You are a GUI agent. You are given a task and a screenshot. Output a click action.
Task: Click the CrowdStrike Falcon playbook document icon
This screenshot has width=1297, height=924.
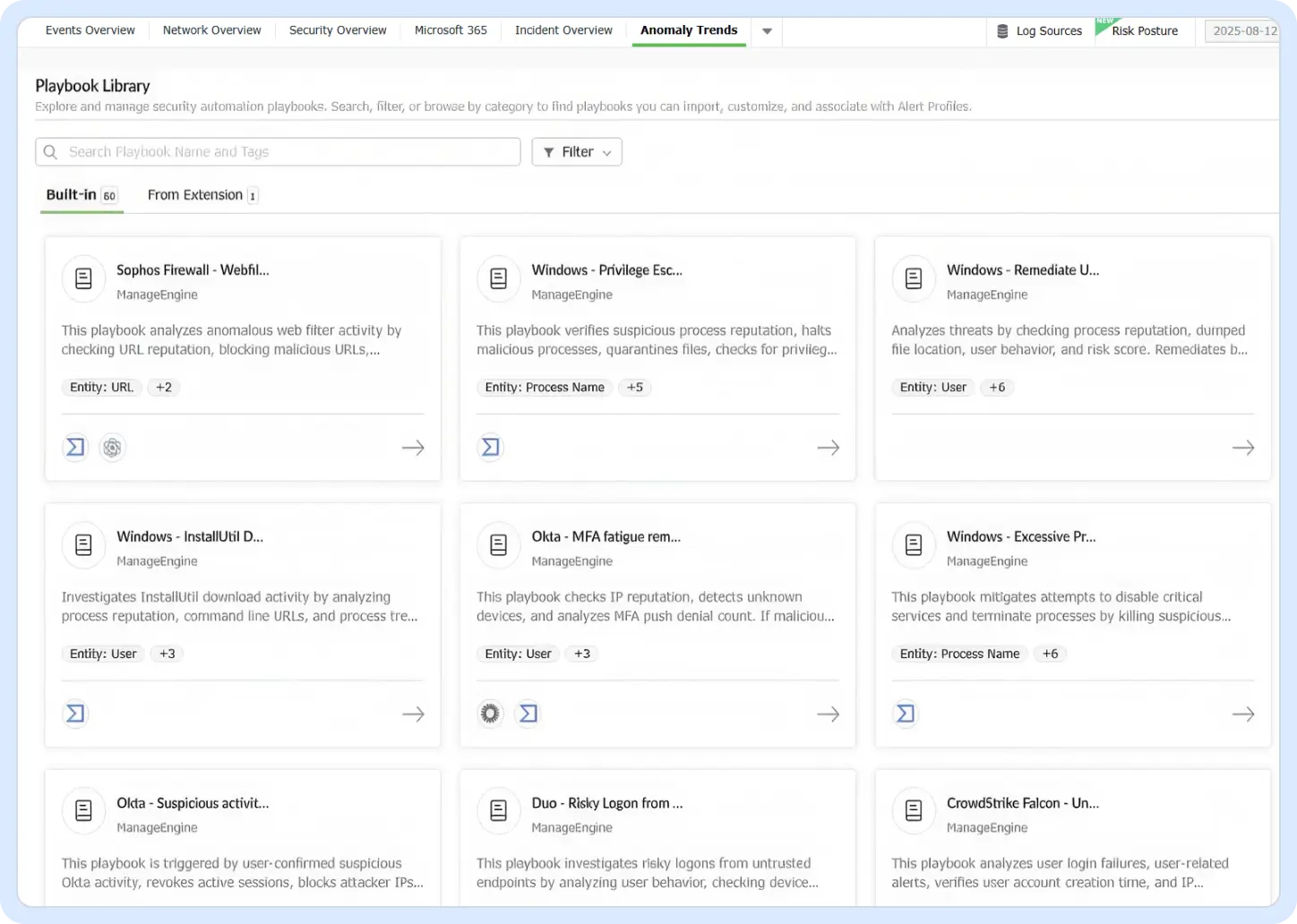click(x=914, y=811)
